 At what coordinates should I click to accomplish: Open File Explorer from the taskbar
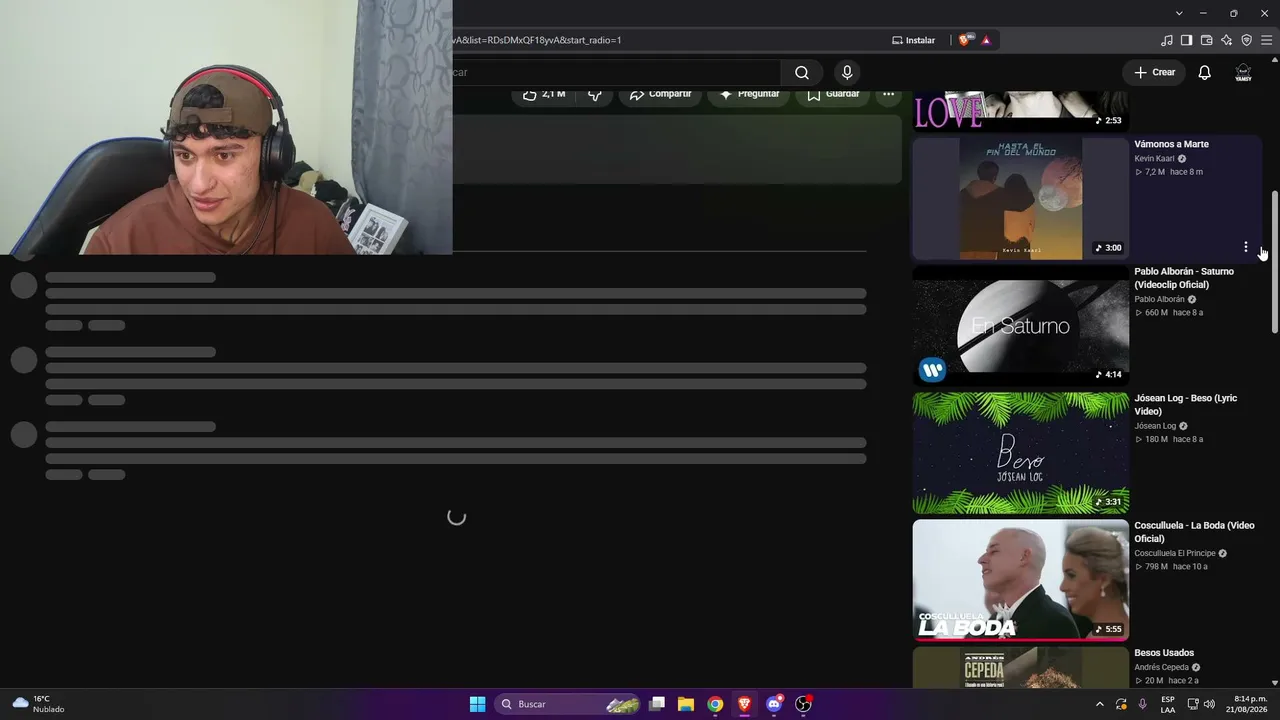coord(686,704)
